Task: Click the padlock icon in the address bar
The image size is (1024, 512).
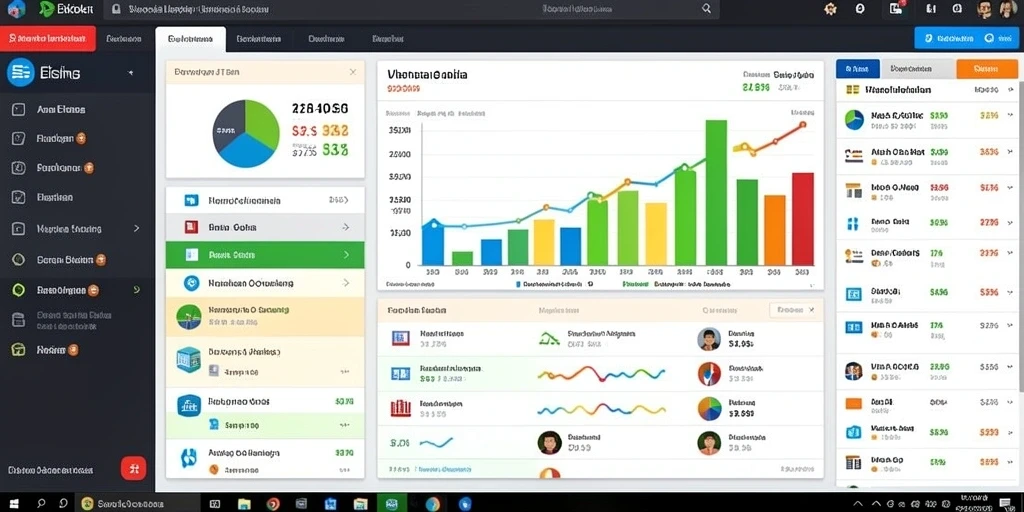Action: pos(116,9)
